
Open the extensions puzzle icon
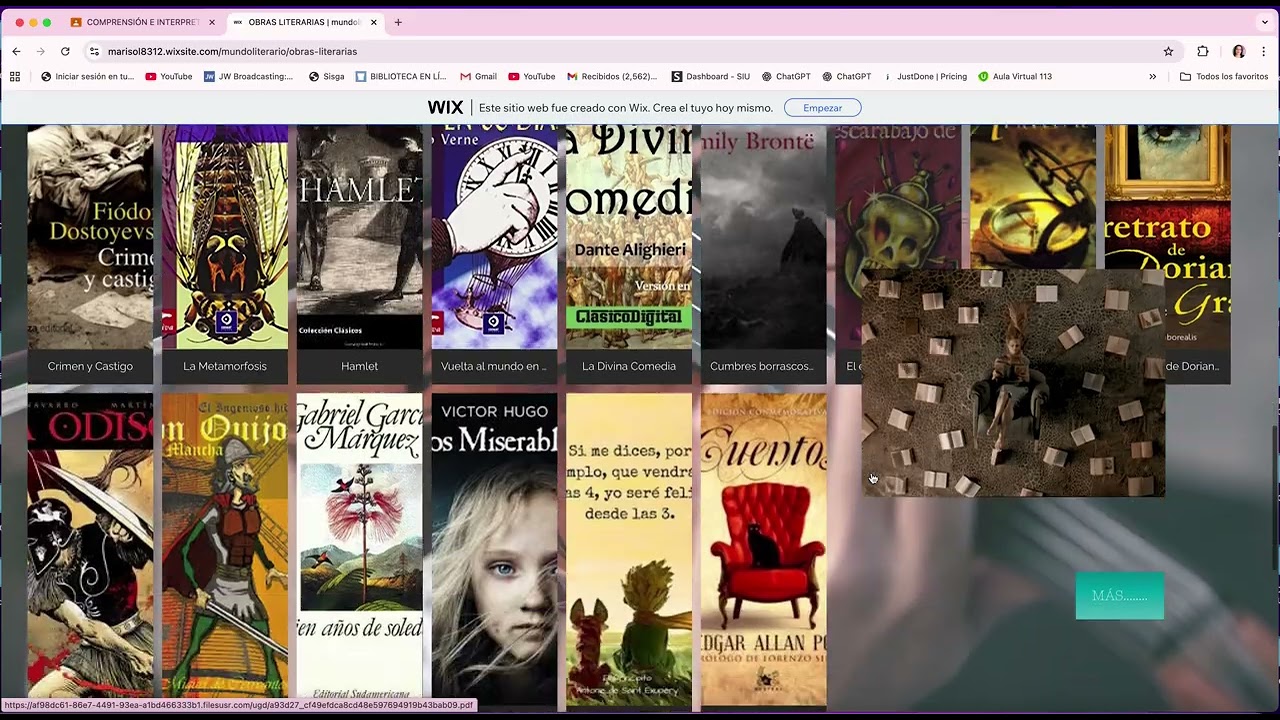point(1203,51)
